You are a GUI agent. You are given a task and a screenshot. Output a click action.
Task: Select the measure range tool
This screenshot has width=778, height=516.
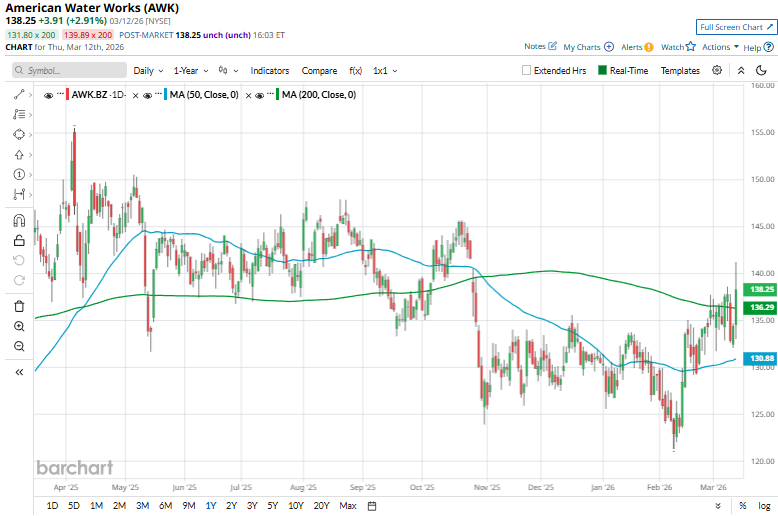(19, 194)
